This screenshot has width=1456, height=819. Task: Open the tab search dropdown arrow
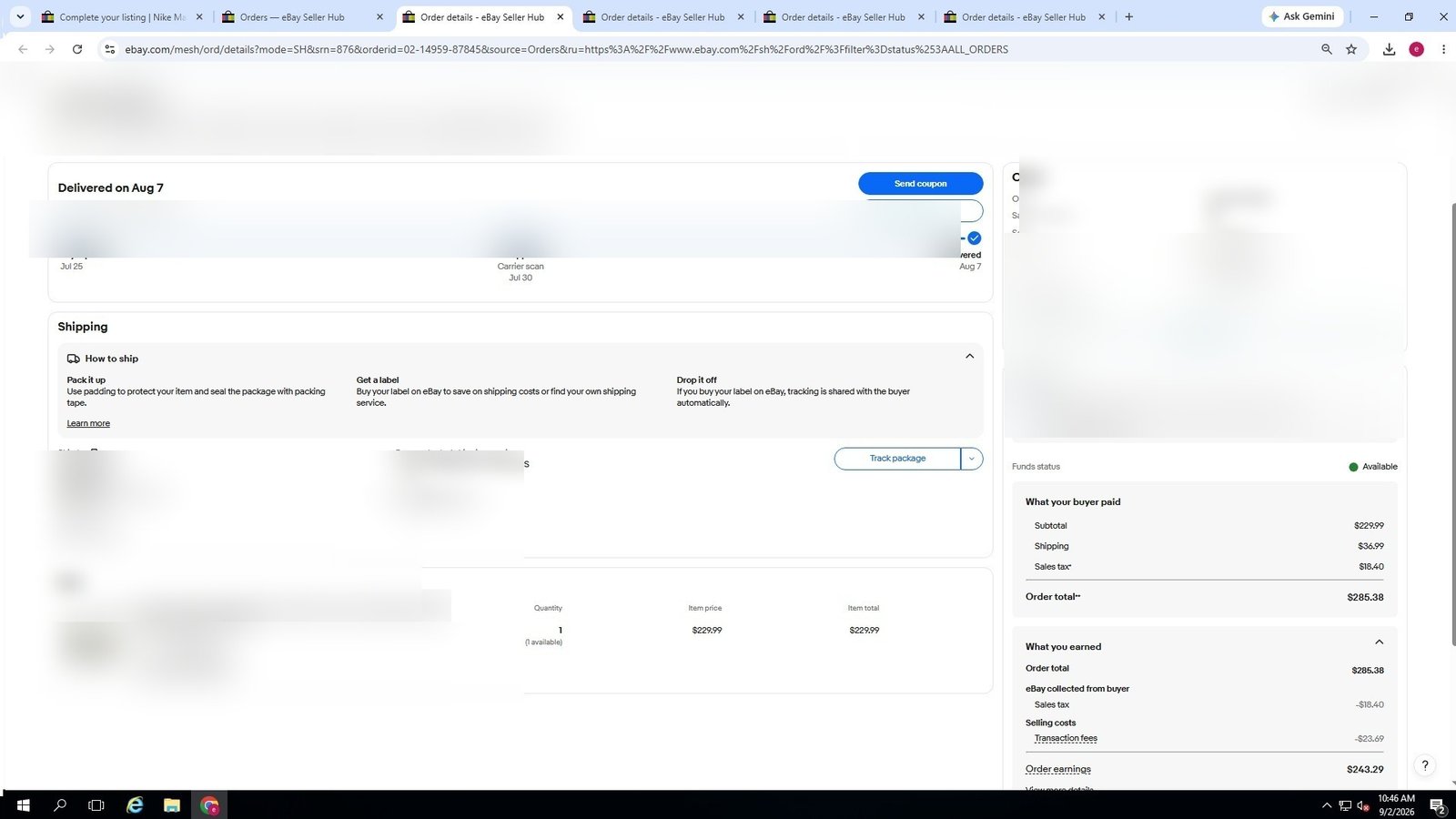tap(20, 16)
